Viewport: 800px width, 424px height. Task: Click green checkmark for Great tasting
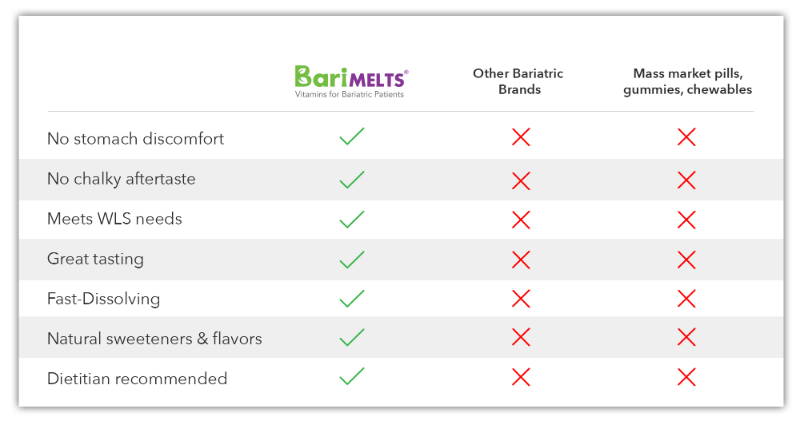(352, 259)
